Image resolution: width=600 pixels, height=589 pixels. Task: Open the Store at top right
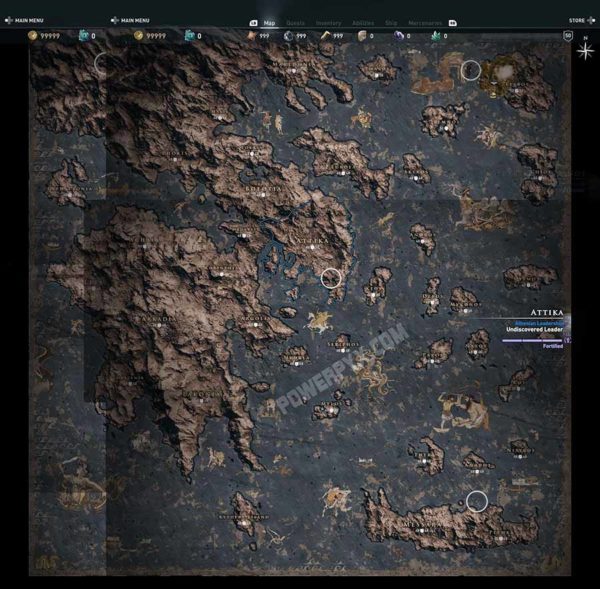point(577,20)
